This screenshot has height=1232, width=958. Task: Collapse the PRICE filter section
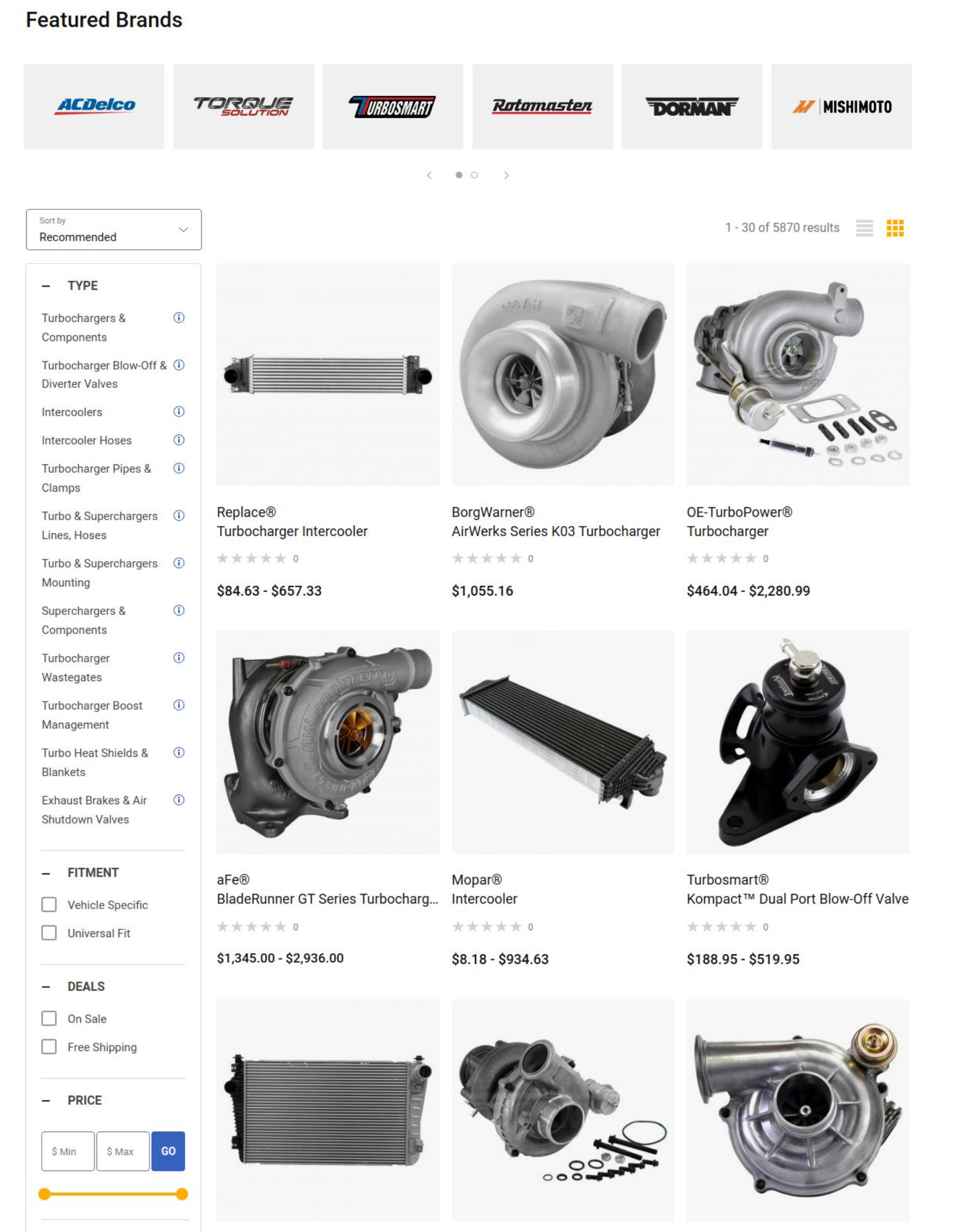pos(46,1101)
